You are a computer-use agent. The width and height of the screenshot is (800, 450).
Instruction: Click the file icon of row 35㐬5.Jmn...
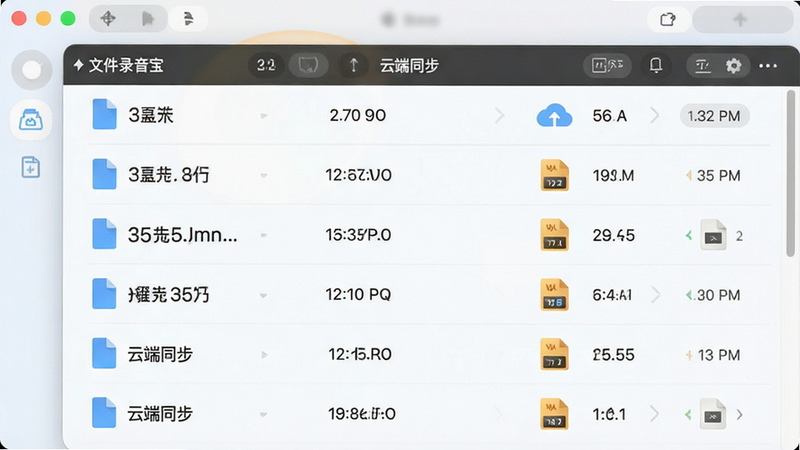click(x=104, y=234)
